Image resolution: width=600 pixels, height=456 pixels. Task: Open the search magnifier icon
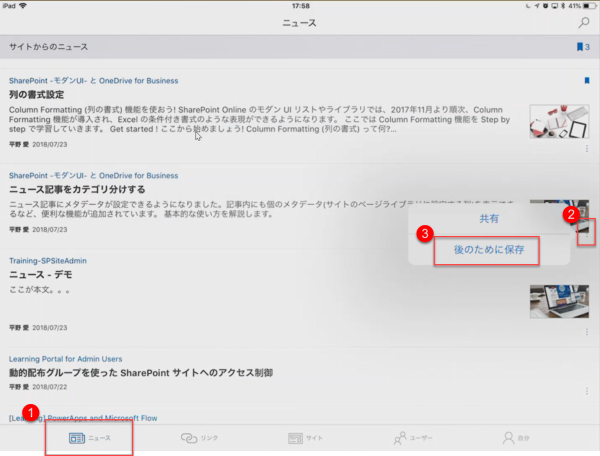(584, 23)
